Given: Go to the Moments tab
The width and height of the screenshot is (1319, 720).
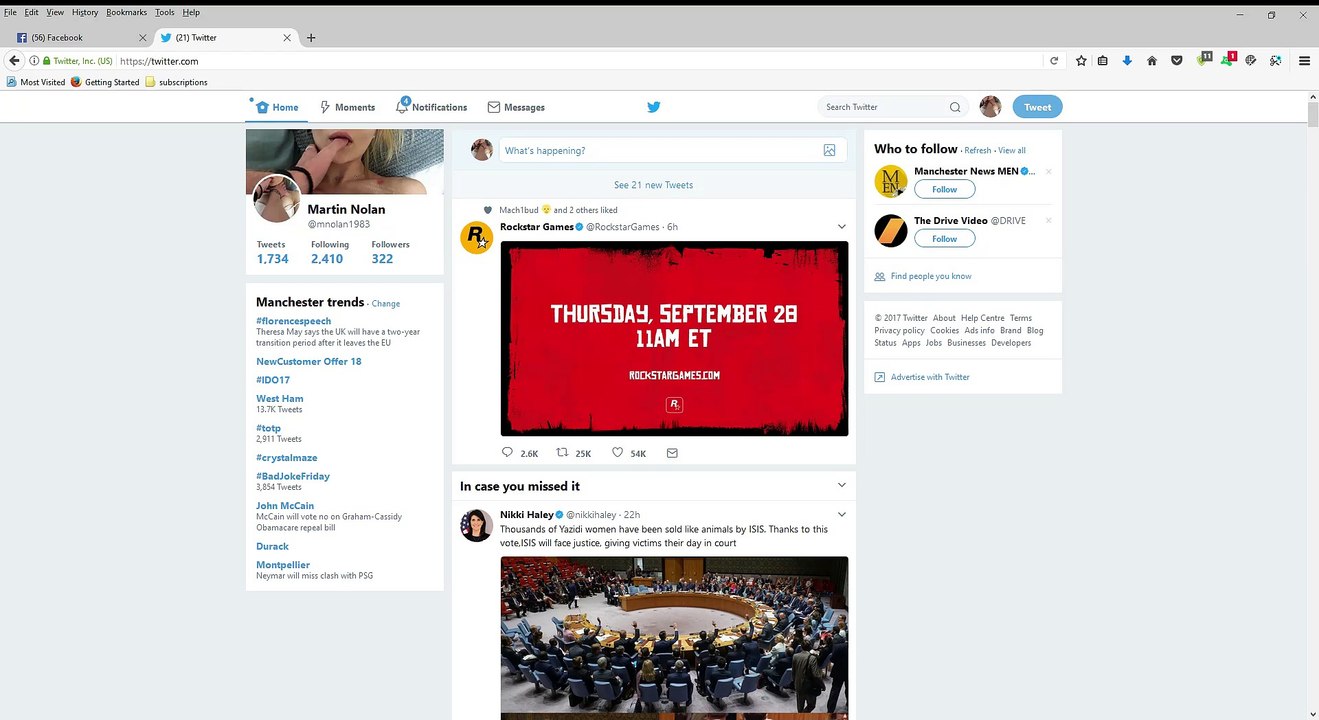Looking at the screenshot, I should [347, 107].
